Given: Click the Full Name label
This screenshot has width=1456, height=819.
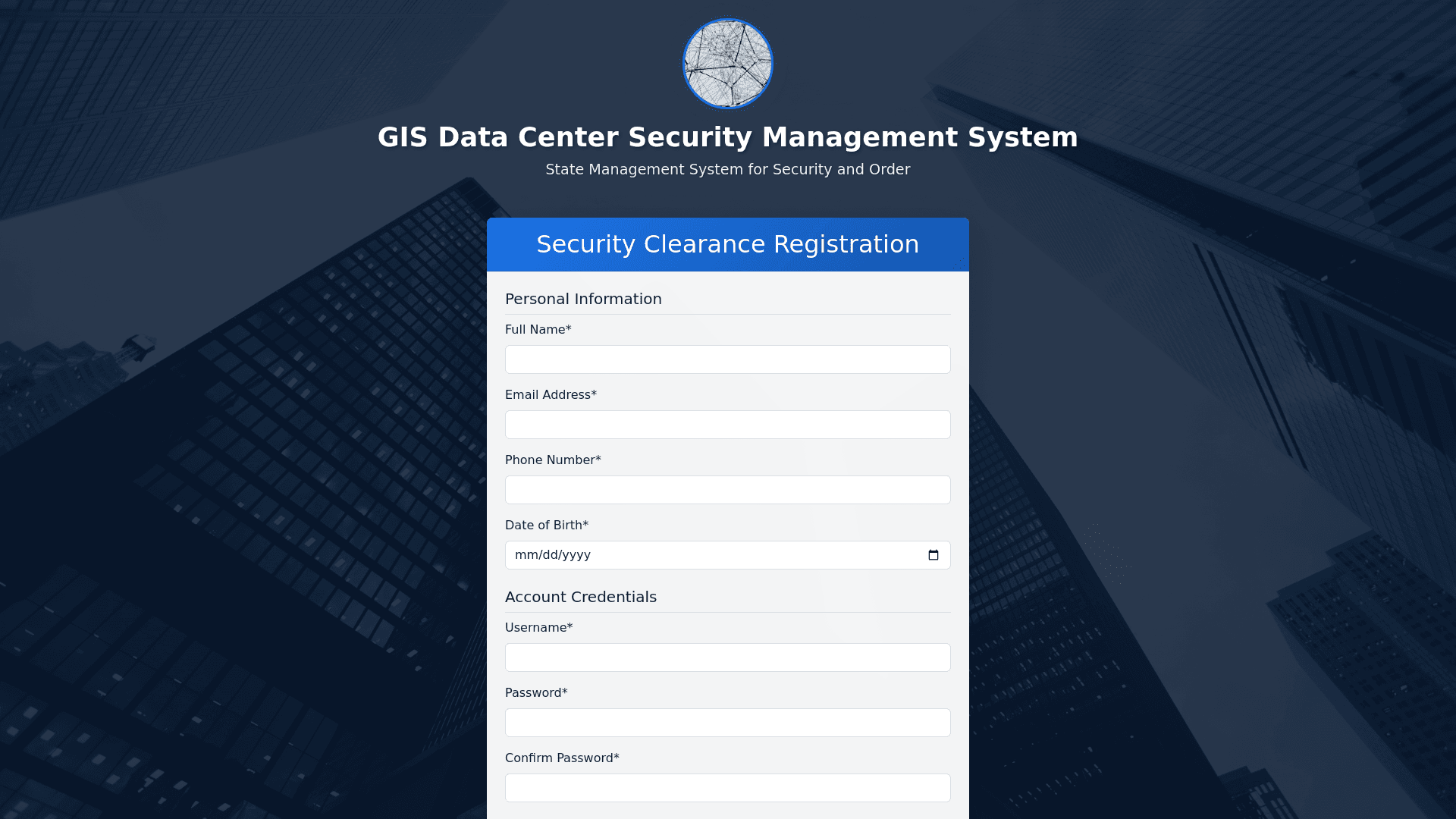Looking at the screenshot, I should [x=538, y=330].
